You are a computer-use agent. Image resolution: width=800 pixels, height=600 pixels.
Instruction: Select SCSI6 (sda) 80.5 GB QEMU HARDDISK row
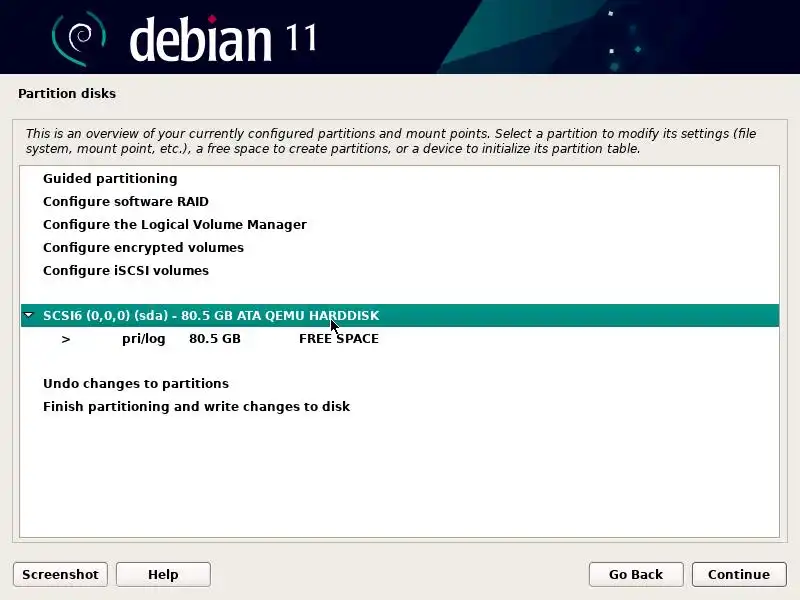[x=400, y=315]
